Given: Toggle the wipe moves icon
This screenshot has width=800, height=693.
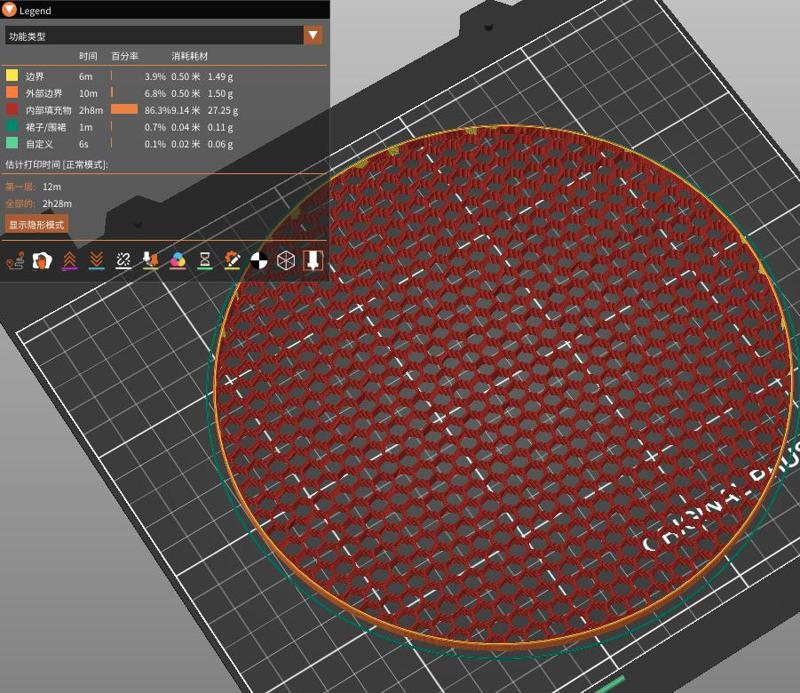Looking at the screenshot, I should [41, 260].
